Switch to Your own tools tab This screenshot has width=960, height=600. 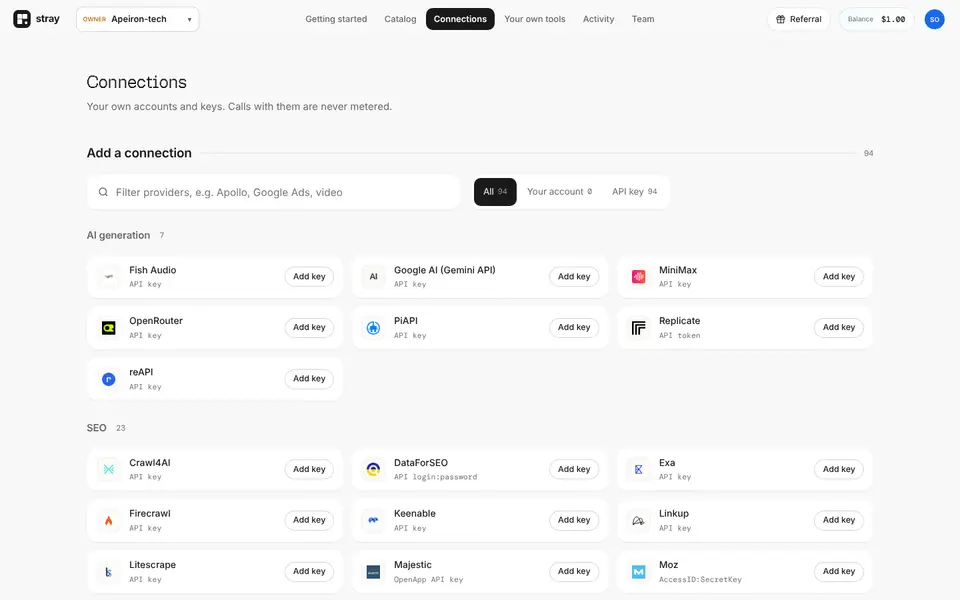(x=535, y=19)
